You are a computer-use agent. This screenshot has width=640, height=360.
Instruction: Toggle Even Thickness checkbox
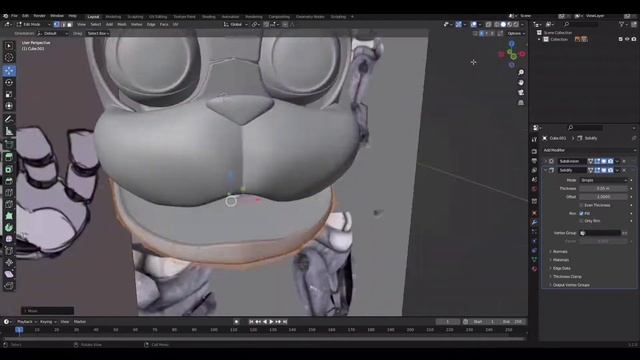pyautogui.click(x=581, y=205)
